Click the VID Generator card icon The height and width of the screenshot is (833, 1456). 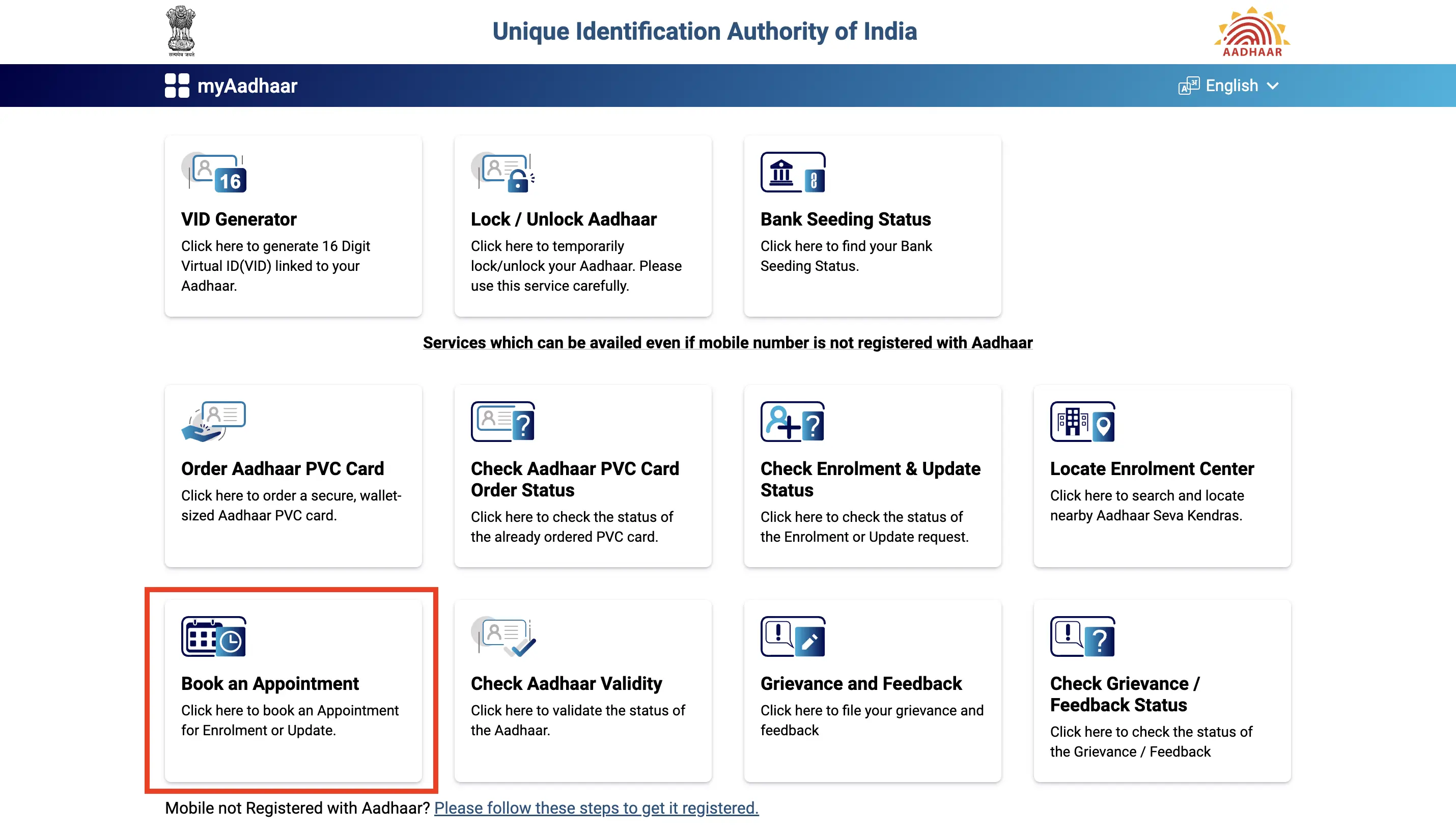click(214, 172)
